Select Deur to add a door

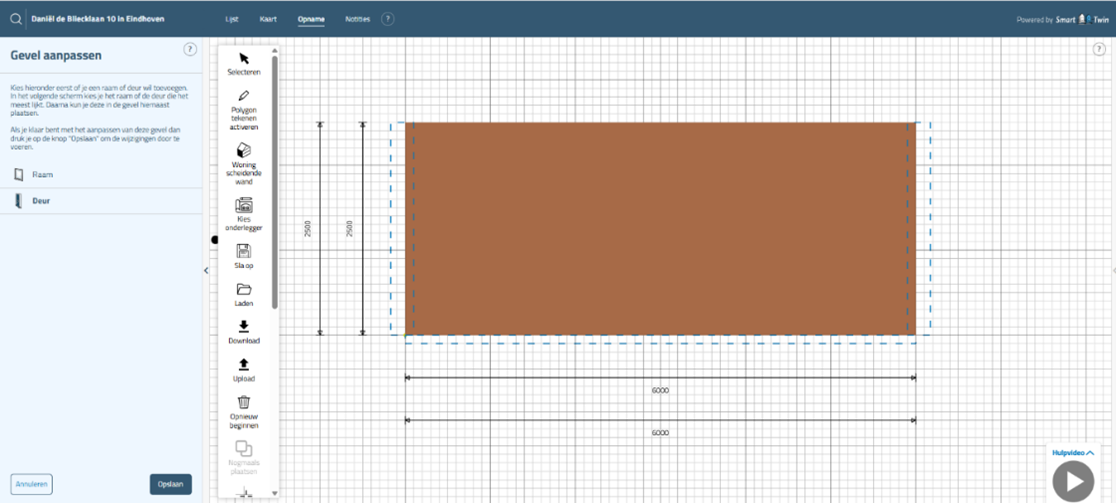pyautogui.click(x=40, y=201)
